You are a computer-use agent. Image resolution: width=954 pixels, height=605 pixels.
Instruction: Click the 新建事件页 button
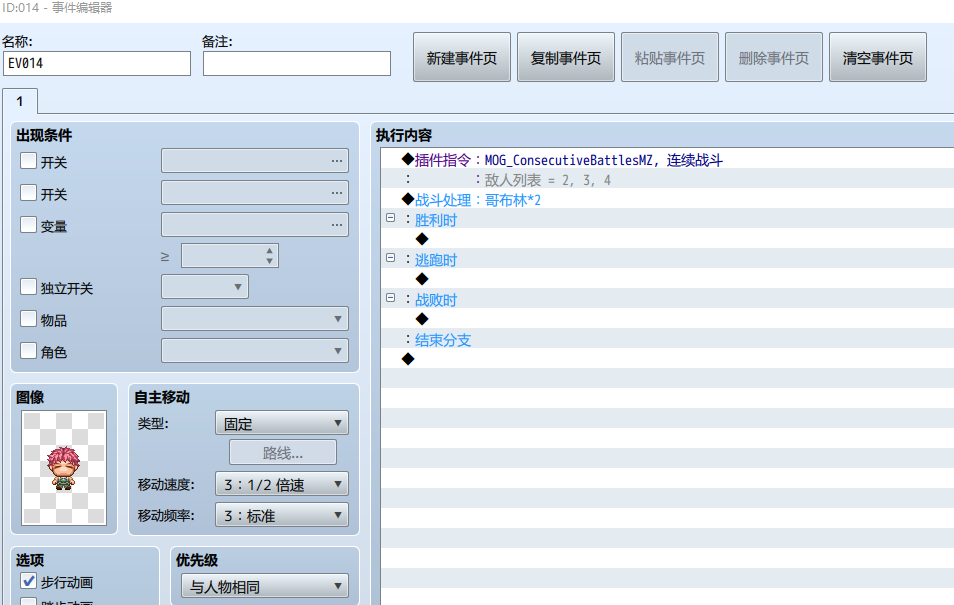462,57
